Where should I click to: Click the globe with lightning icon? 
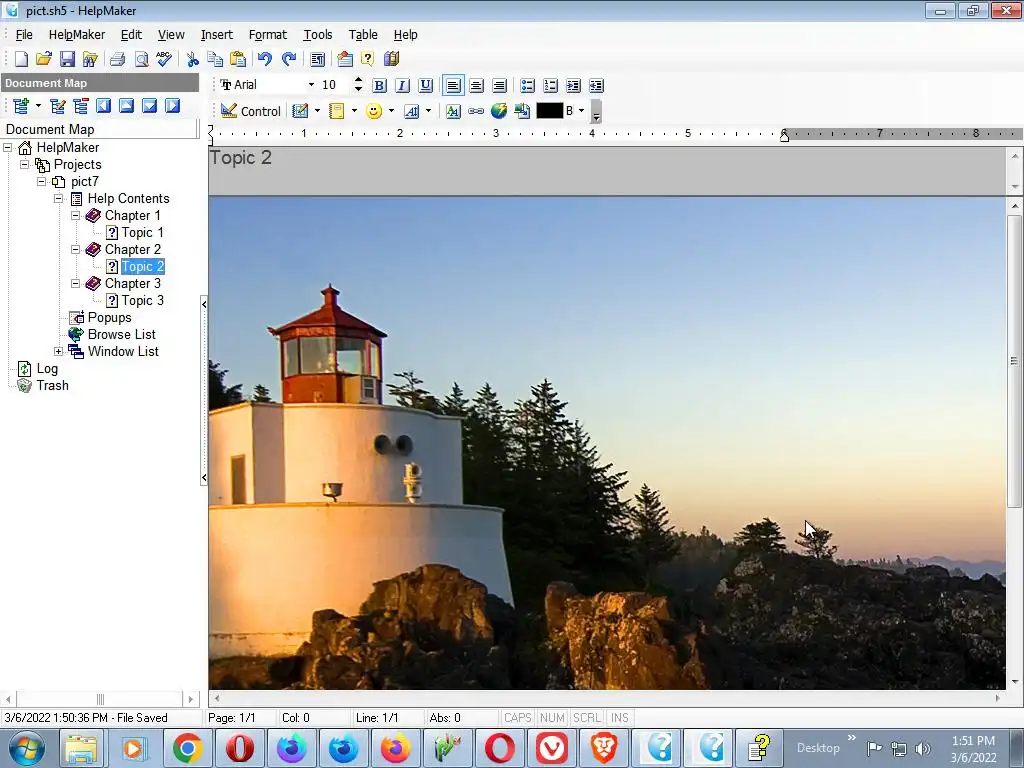[x=499, y=111]
